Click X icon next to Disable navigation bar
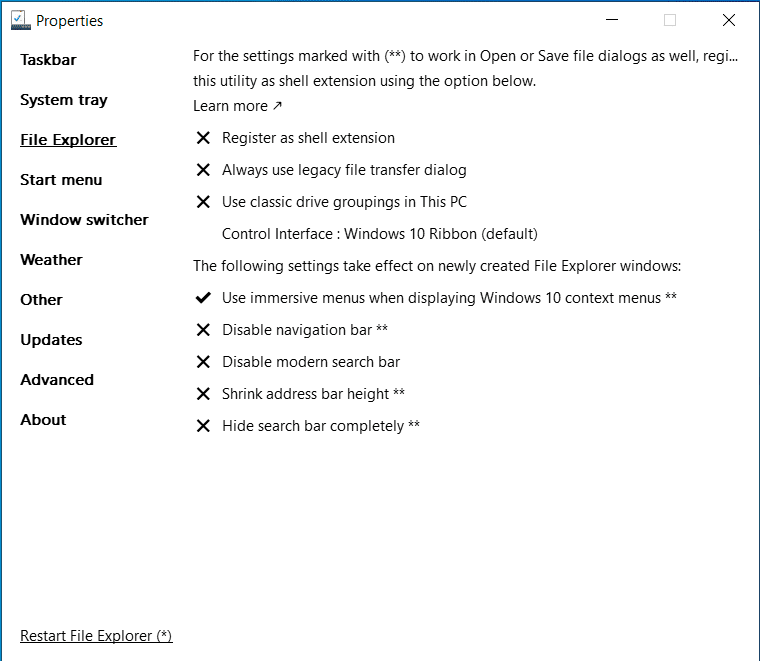760x661 pixels. [203, 330]
